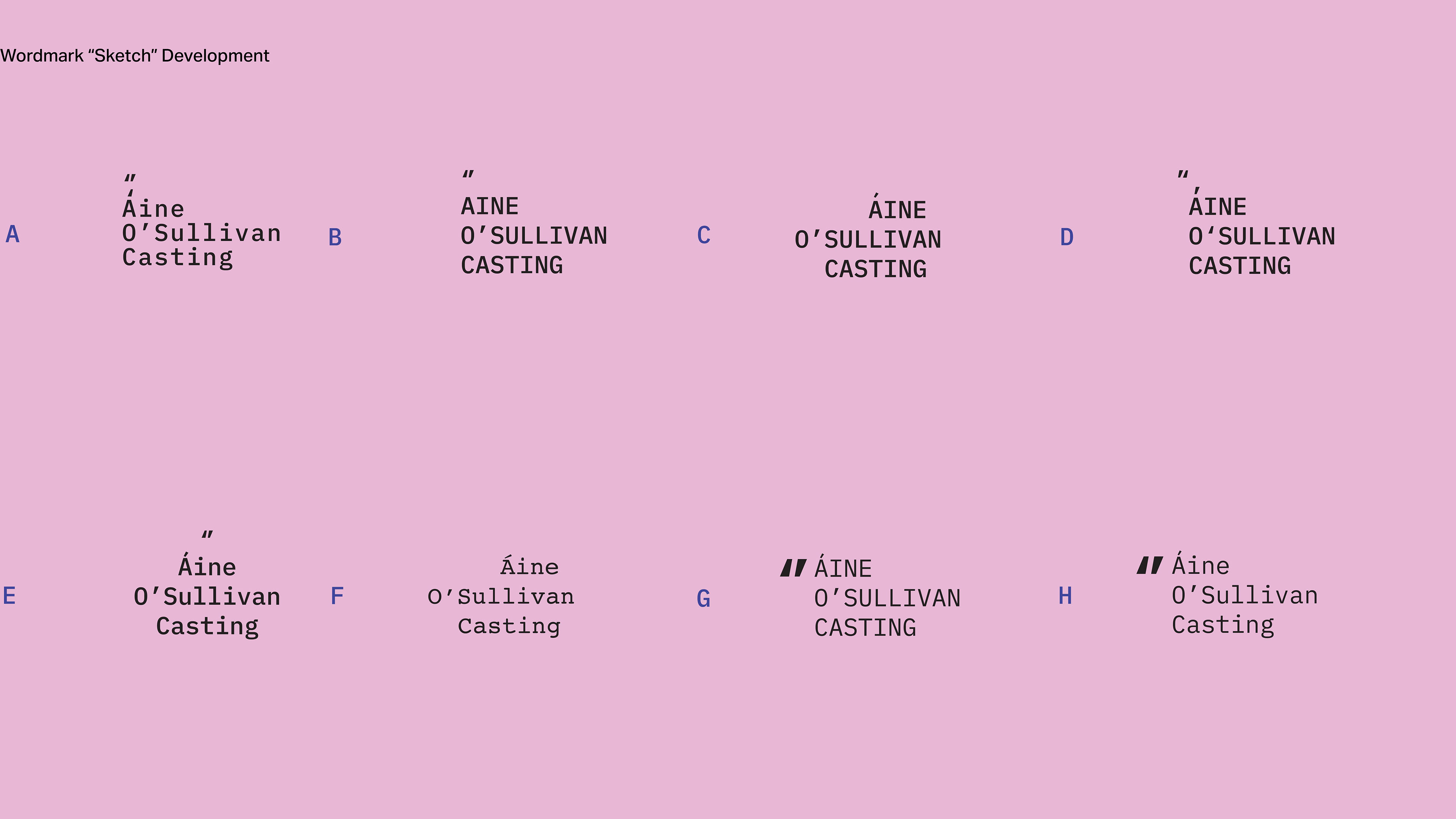Click the bold slash mark beside wordmark G

pyautogui.click(x=793, y=568)
